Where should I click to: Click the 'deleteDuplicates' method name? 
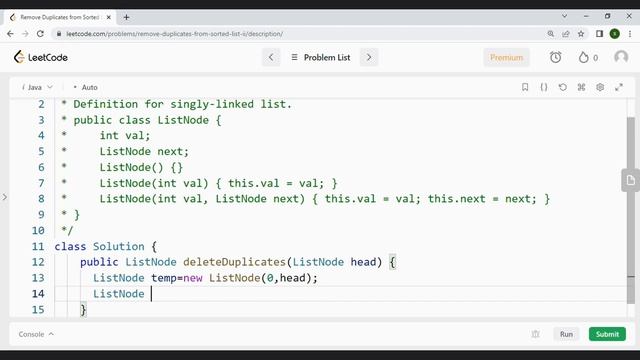234,262
